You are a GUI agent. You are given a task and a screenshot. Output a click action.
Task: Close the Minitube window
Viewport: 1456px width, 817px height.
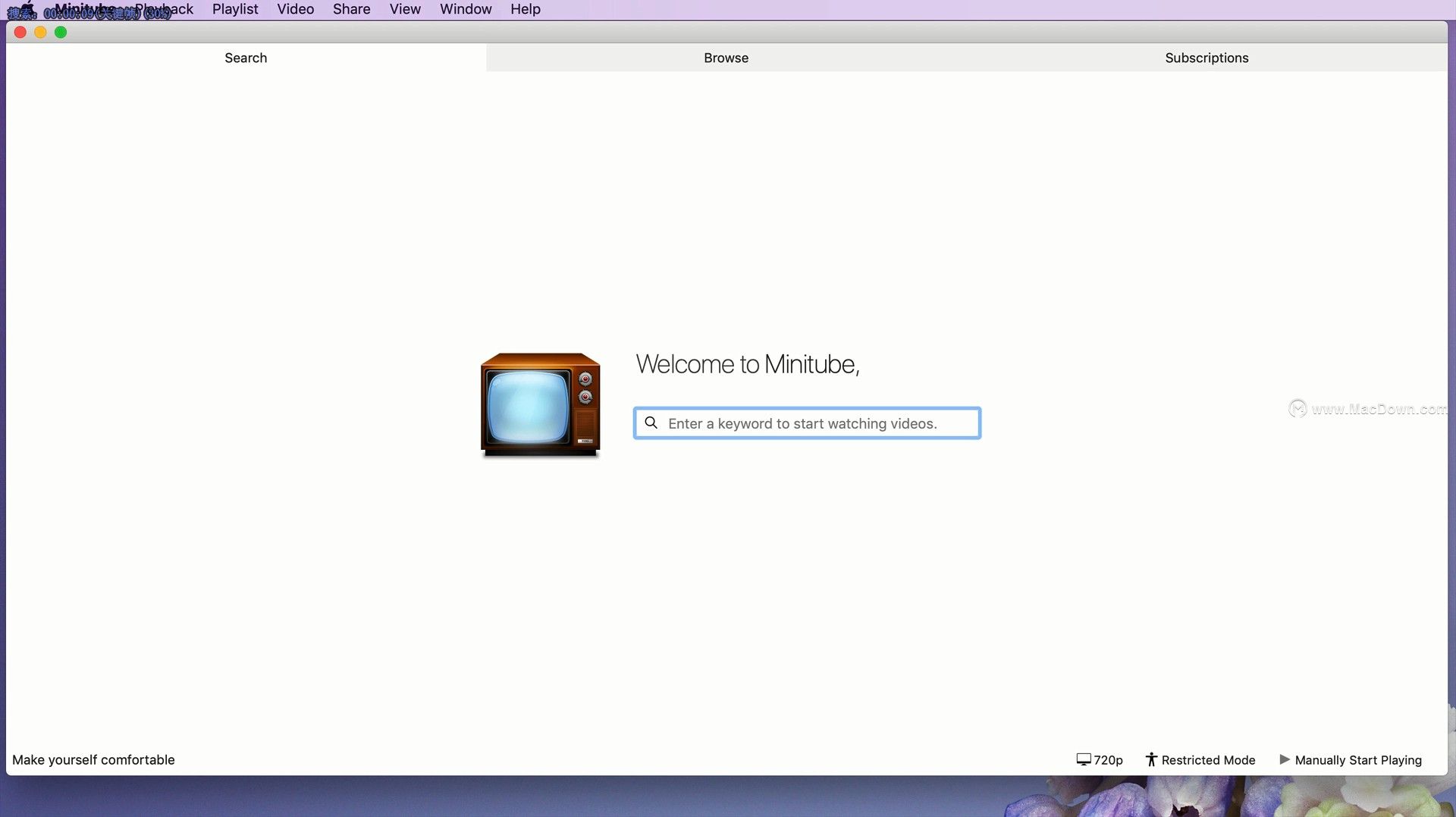[x=20, y=32]
